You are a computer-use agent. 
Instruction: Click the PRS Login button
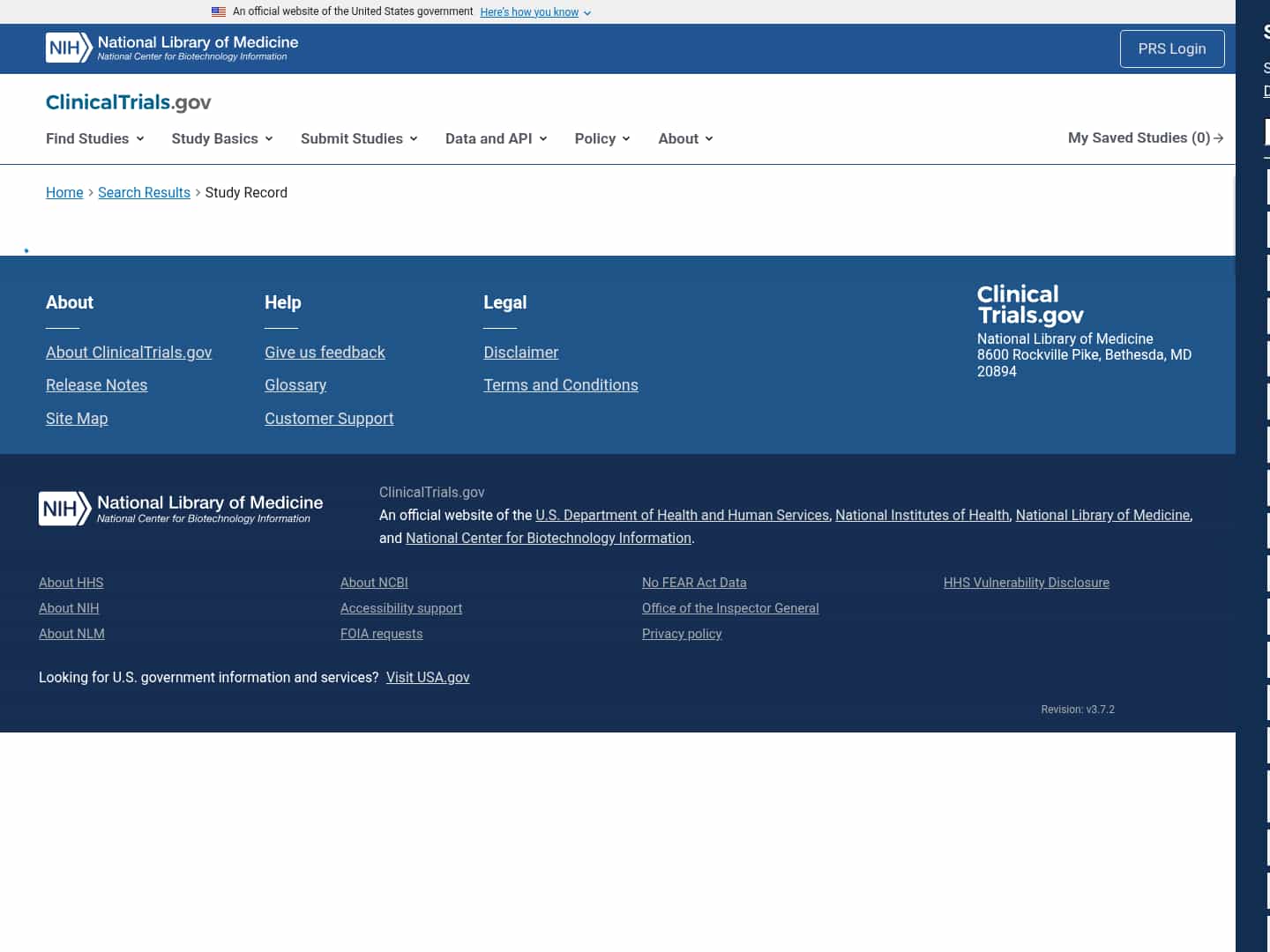1172,48
